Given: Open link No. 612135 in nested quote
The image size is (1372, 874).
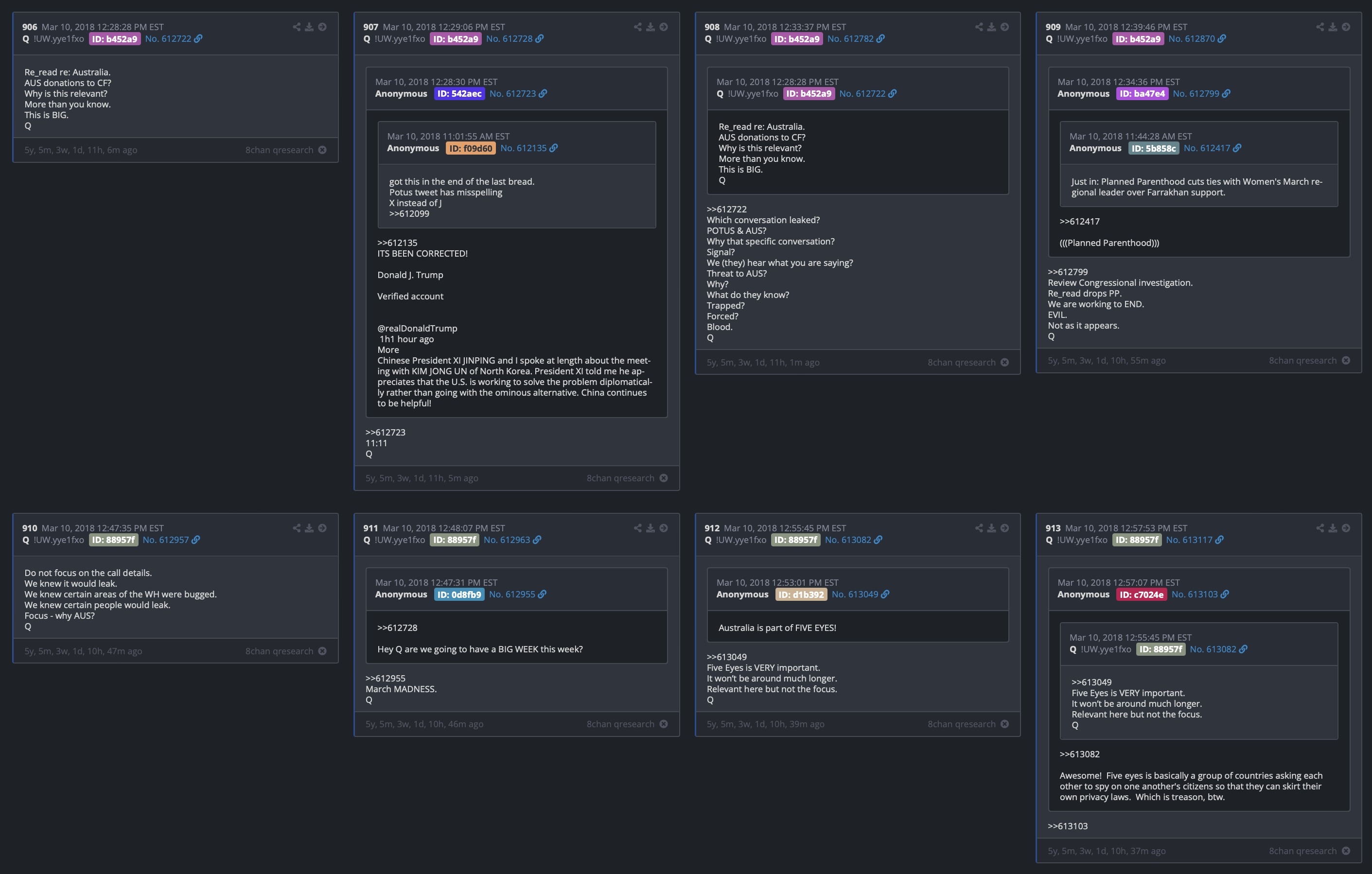Looking at the screenshot, I should 529,148.
